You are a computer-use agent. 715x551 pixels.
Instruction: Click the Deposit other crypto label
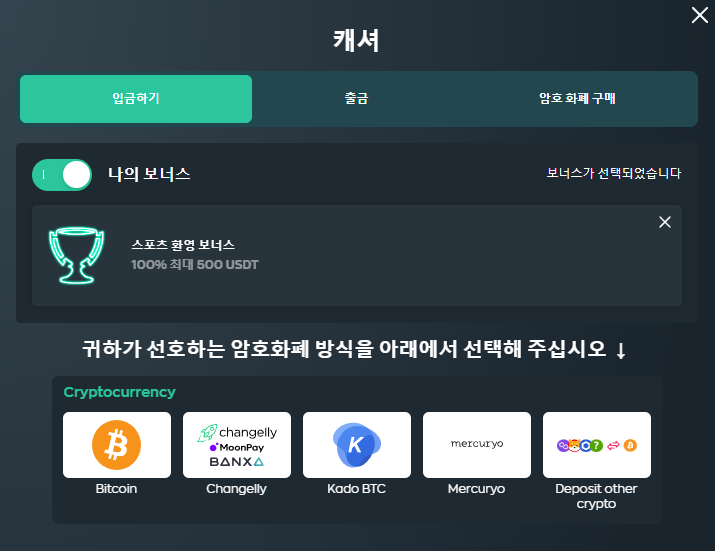point(596,496)
